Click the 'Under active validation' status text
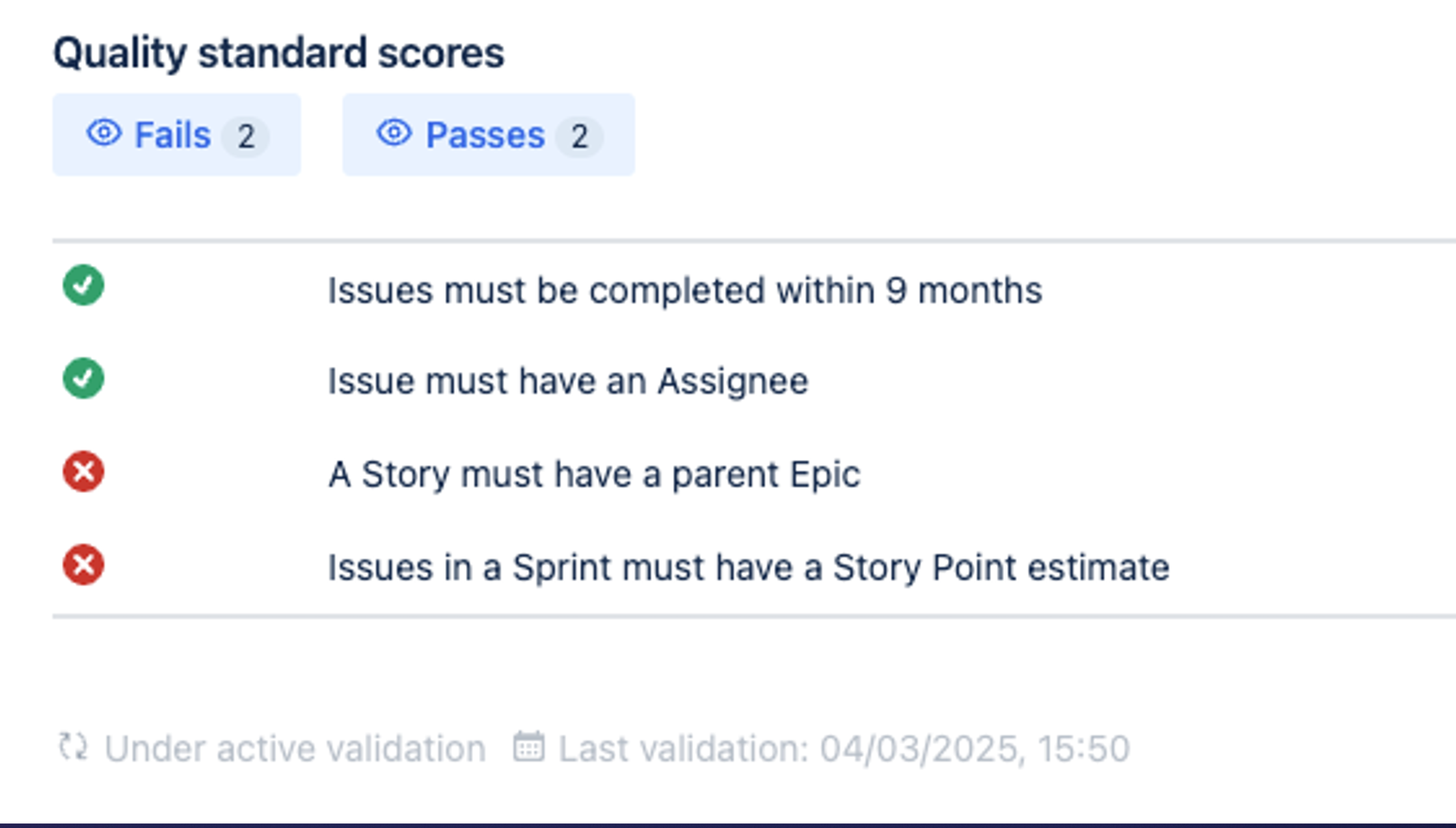The image size is (1456, 828). [295, 749]
